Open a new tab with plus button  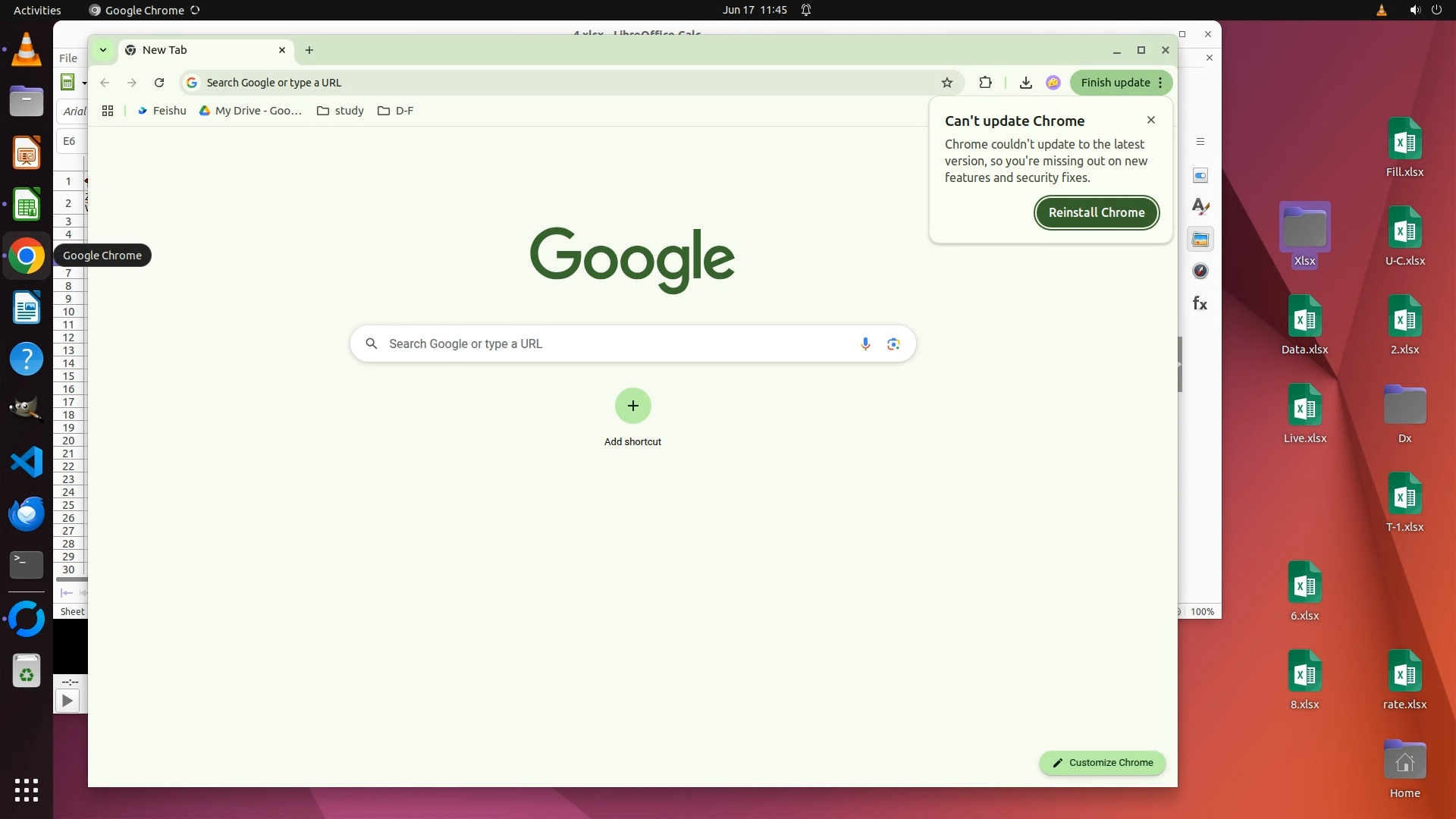(309, 50)
